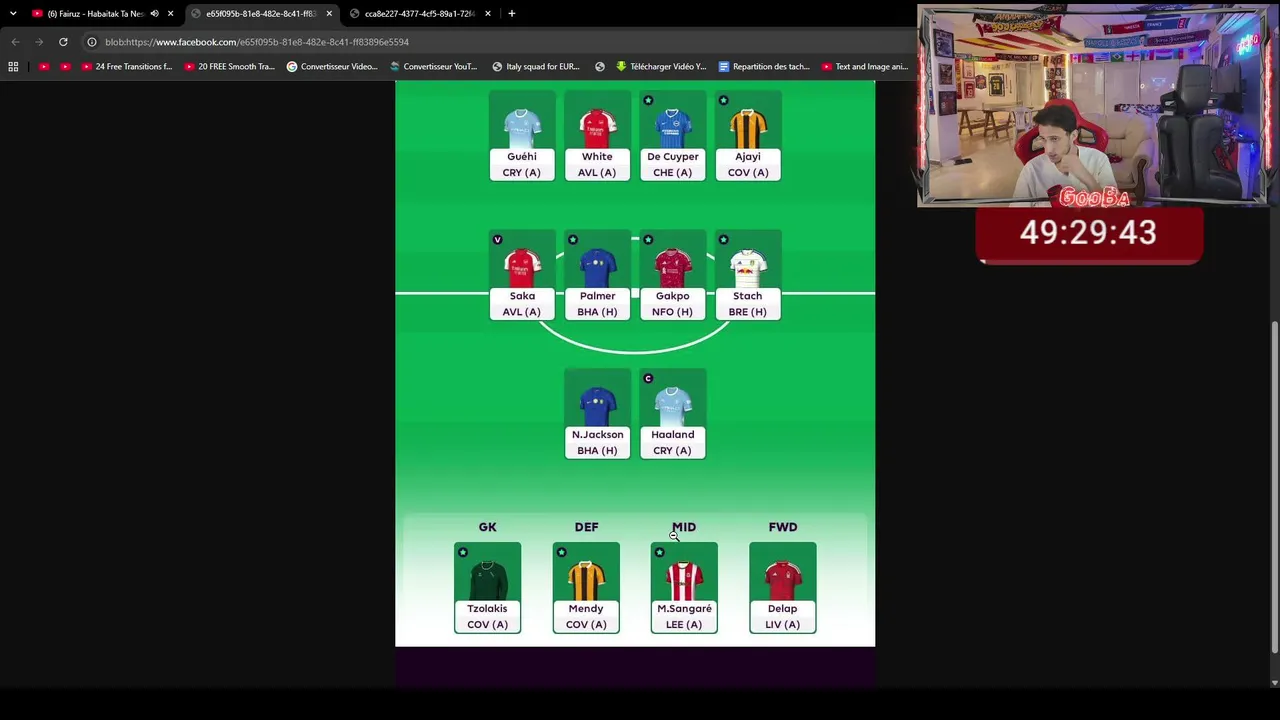Open the 'Télécharger Vidéo Y...' bookmark
The height and width of the screenshot is (720, 1280).
[x=661, y=67]
